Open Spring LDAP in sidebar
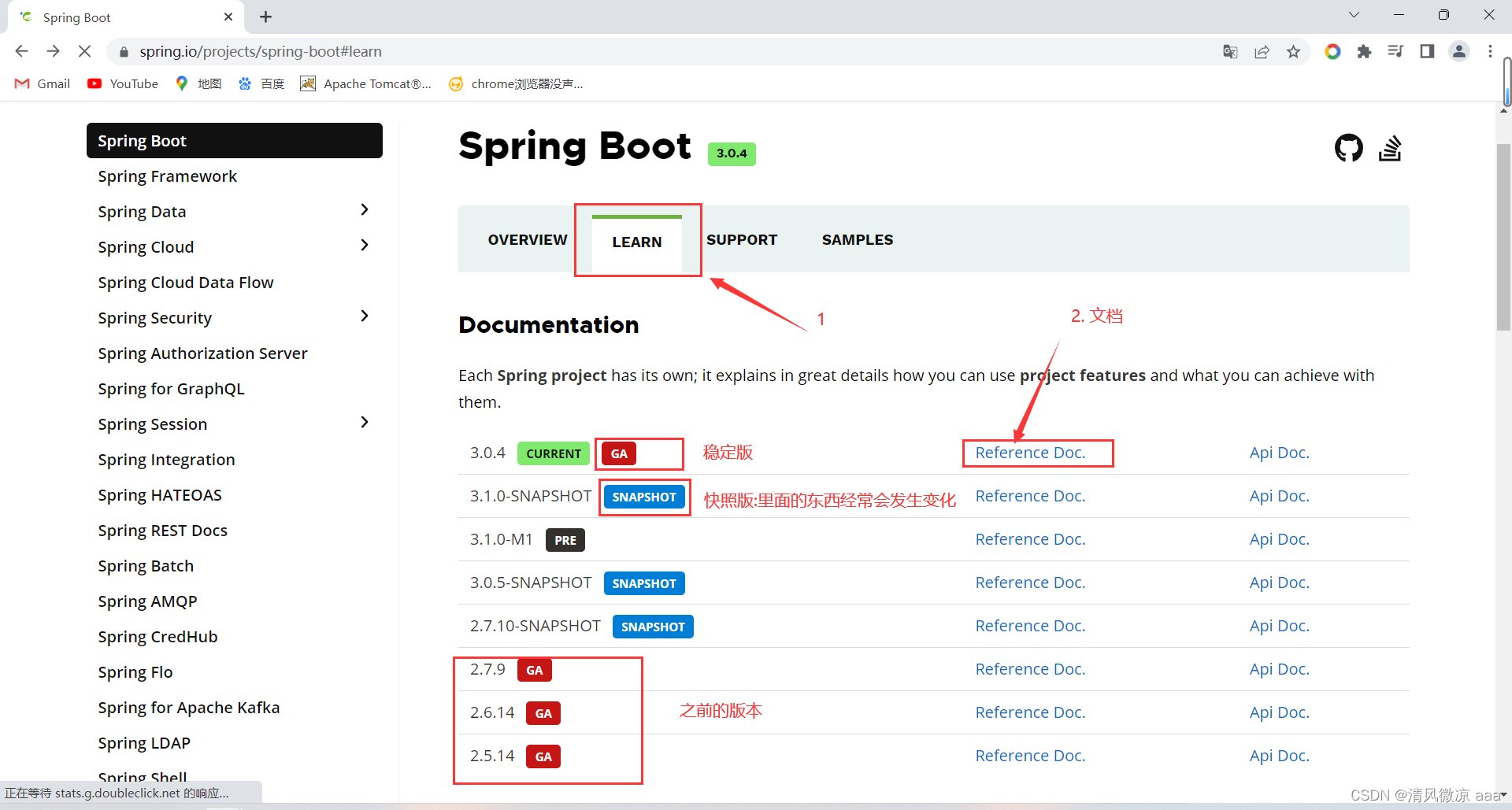 (x=144, y=743)
